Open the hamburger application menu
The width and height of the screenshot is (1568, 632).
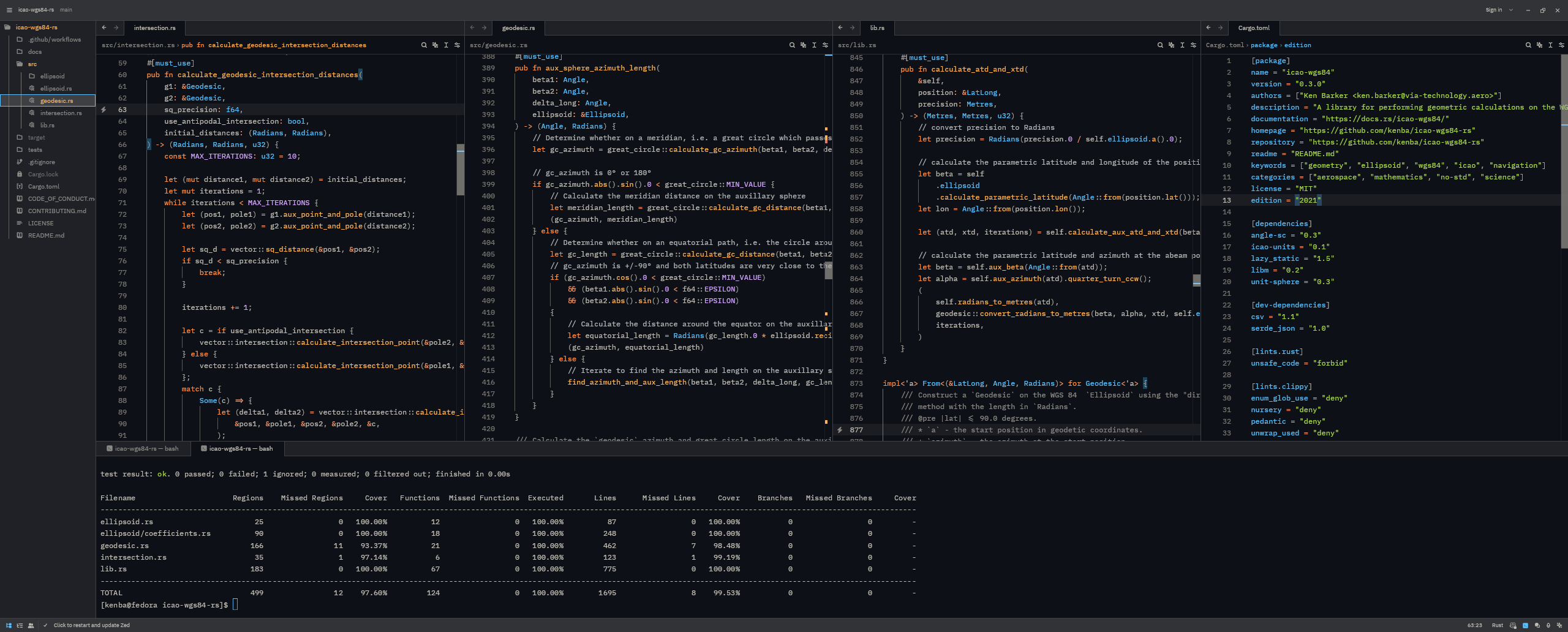pos(8,10)
